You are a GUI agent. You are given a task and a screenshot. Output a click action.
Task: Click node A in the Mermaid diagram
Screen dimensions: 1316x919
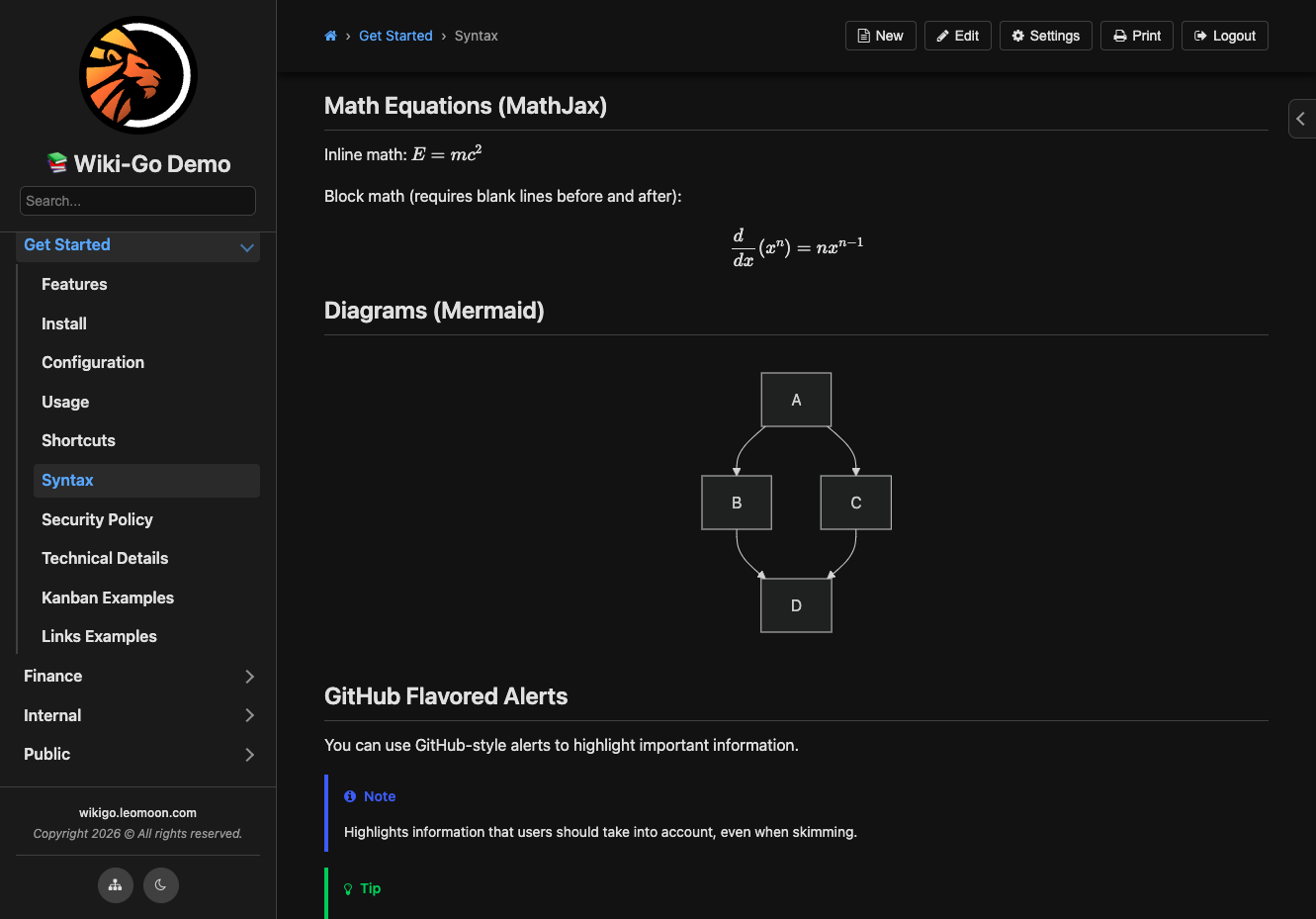(x=796, y=400)
